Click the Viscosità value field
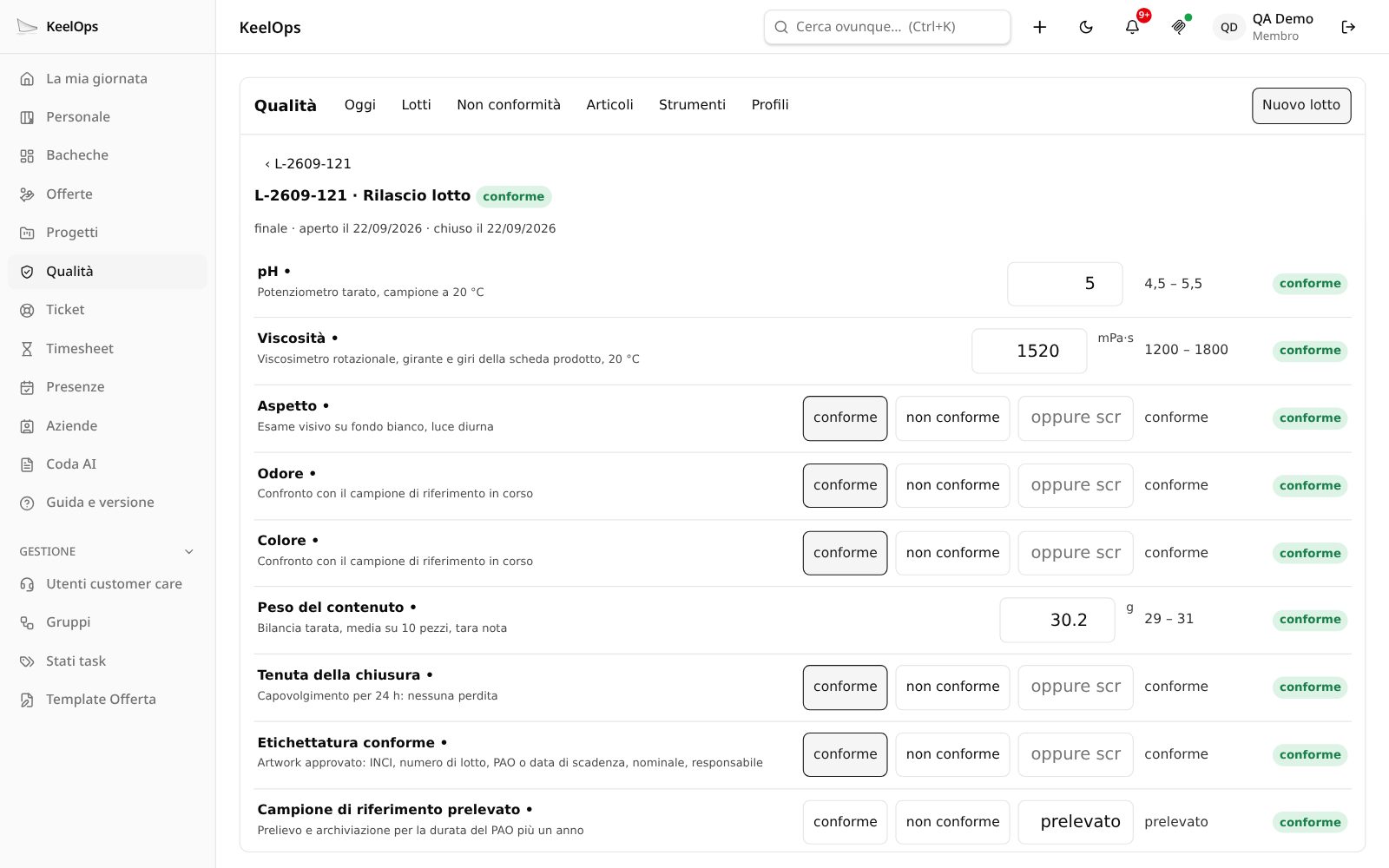1389x868 pixels. [1029, 351]
